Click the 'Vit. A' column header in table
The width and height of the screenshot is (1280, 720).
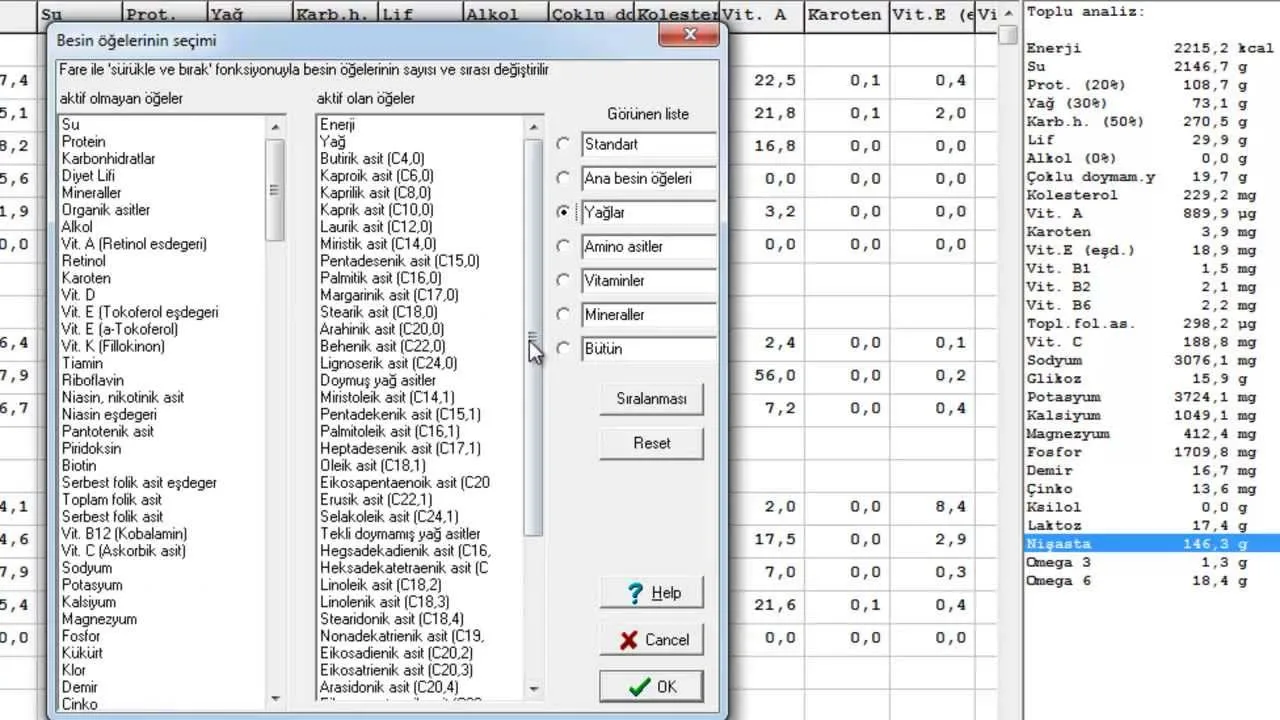762,14
